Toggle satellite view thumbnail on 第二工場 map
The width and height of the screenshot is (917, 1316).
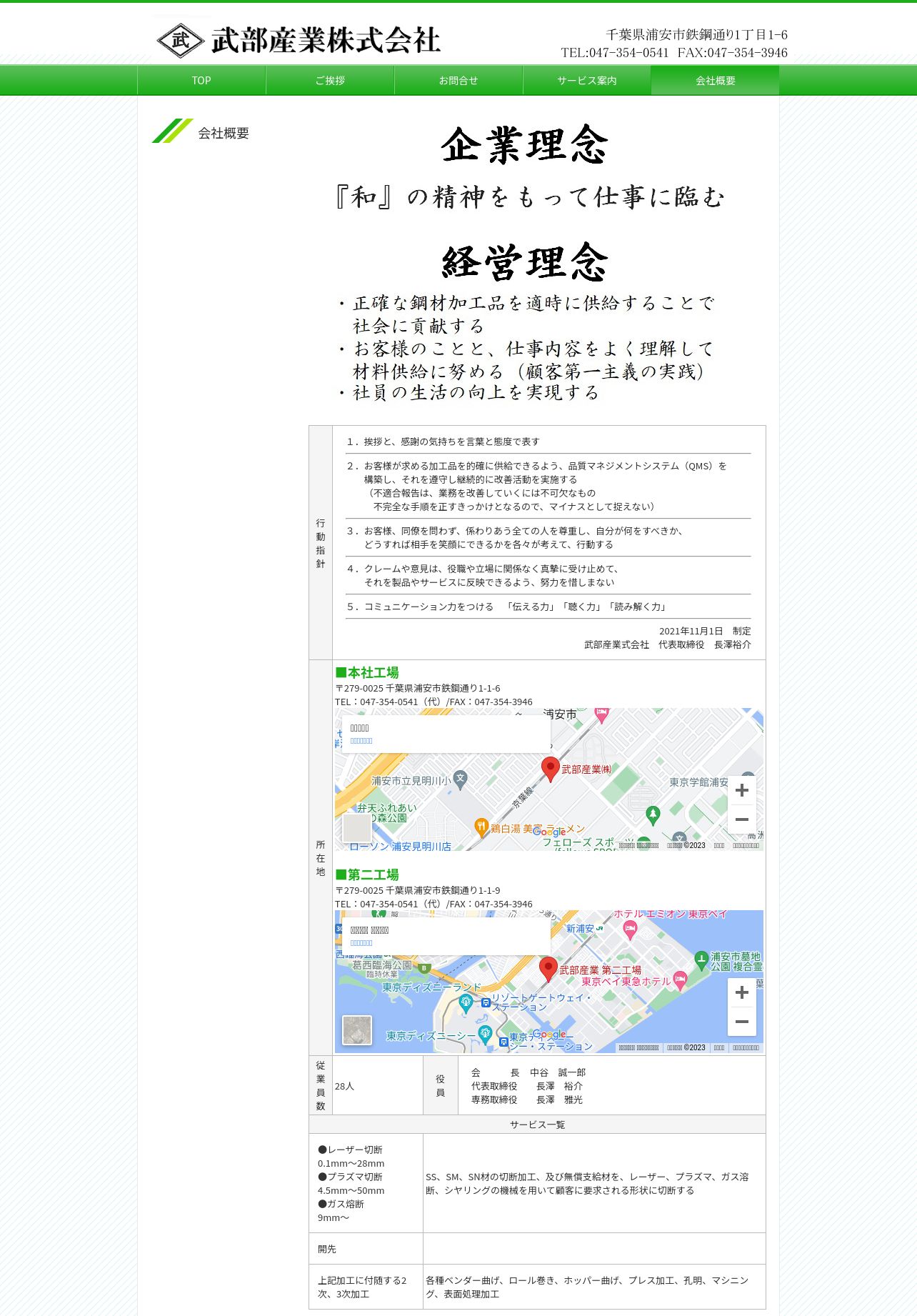357,1030
